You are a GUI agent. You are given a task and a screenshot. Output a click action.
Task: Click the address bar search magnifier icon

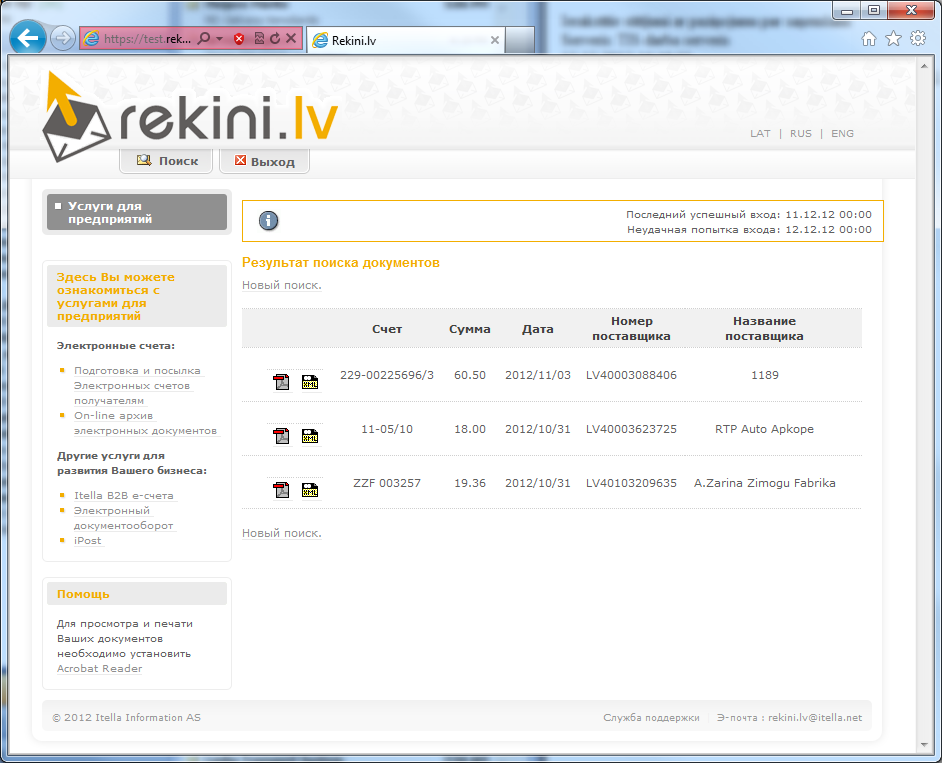pos(204,38)
